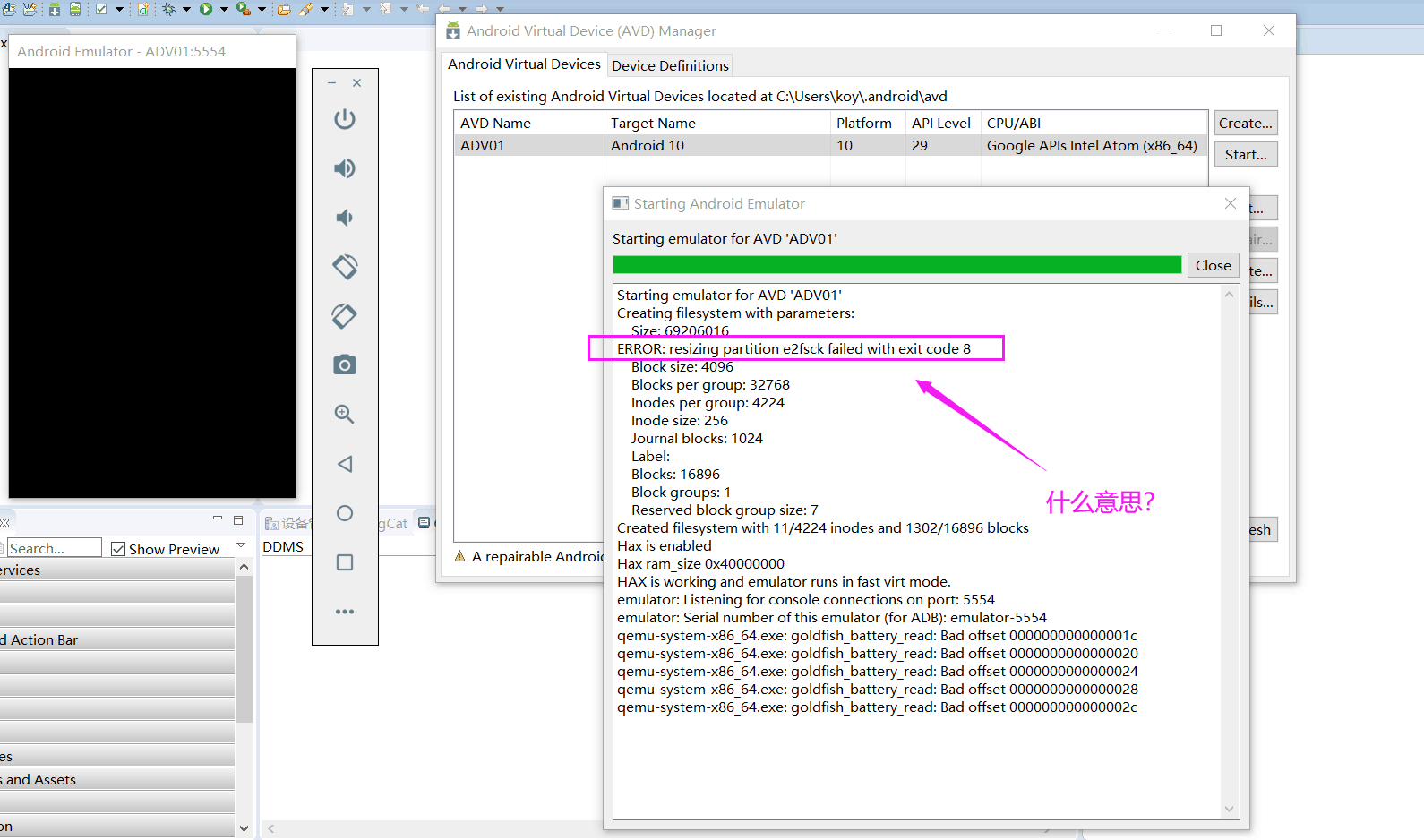Select the ADV01 row in AVD list
This screenshot has width=1424, height=840.
tap(830, 145)
